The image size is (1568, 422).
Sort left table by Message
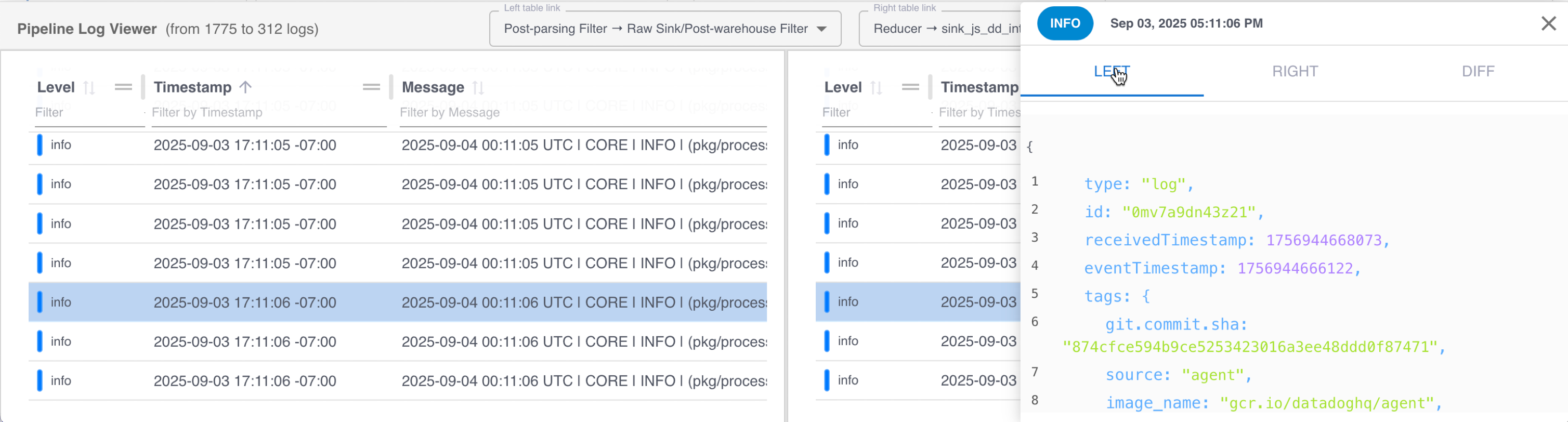(x=478, y=87)
